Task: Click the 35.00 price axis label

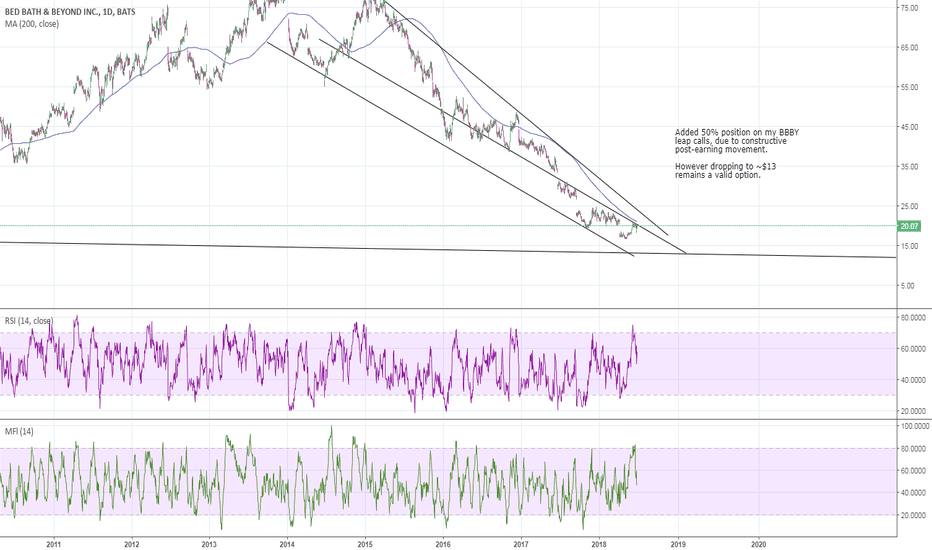Action: [x=910, y=166]
